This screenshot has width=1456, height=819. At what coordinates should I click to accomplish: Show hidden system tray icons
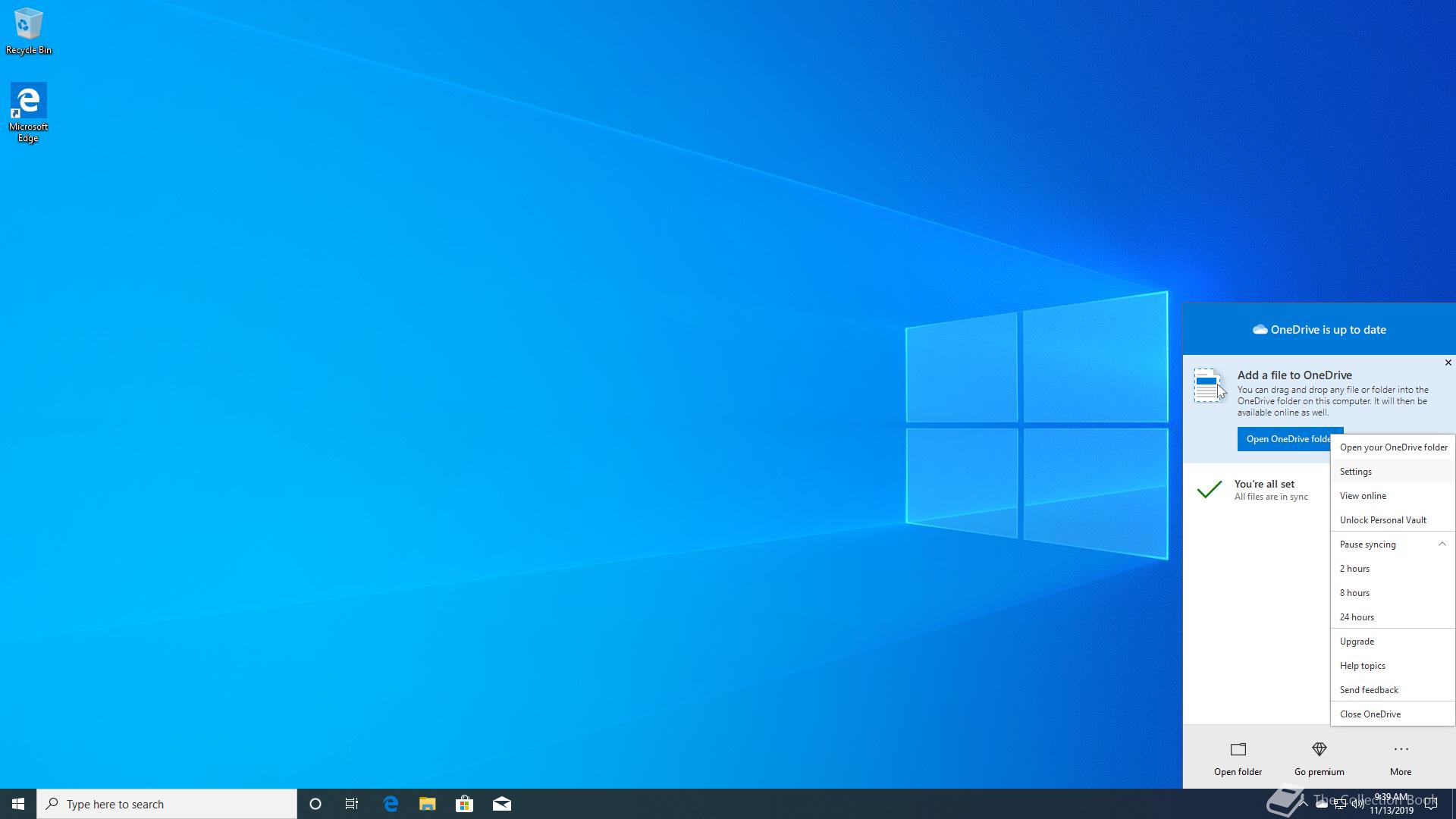(1304, 805)
